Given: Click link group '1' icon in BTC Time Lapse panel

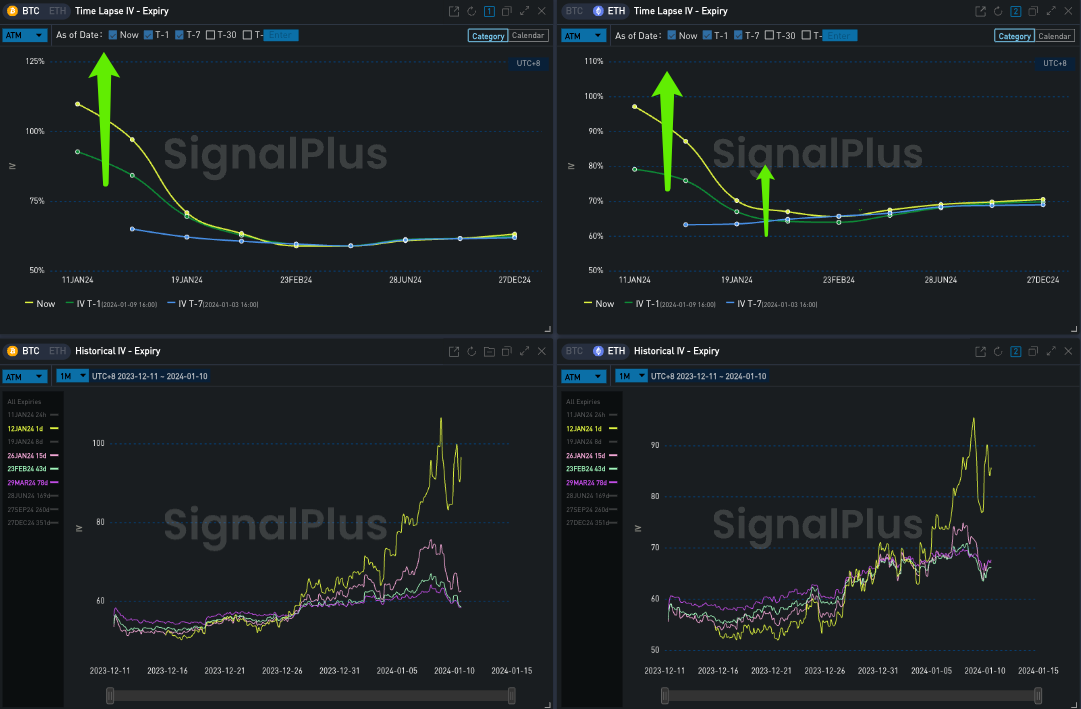Looking at the screenshot, I should tap(489, 11).
